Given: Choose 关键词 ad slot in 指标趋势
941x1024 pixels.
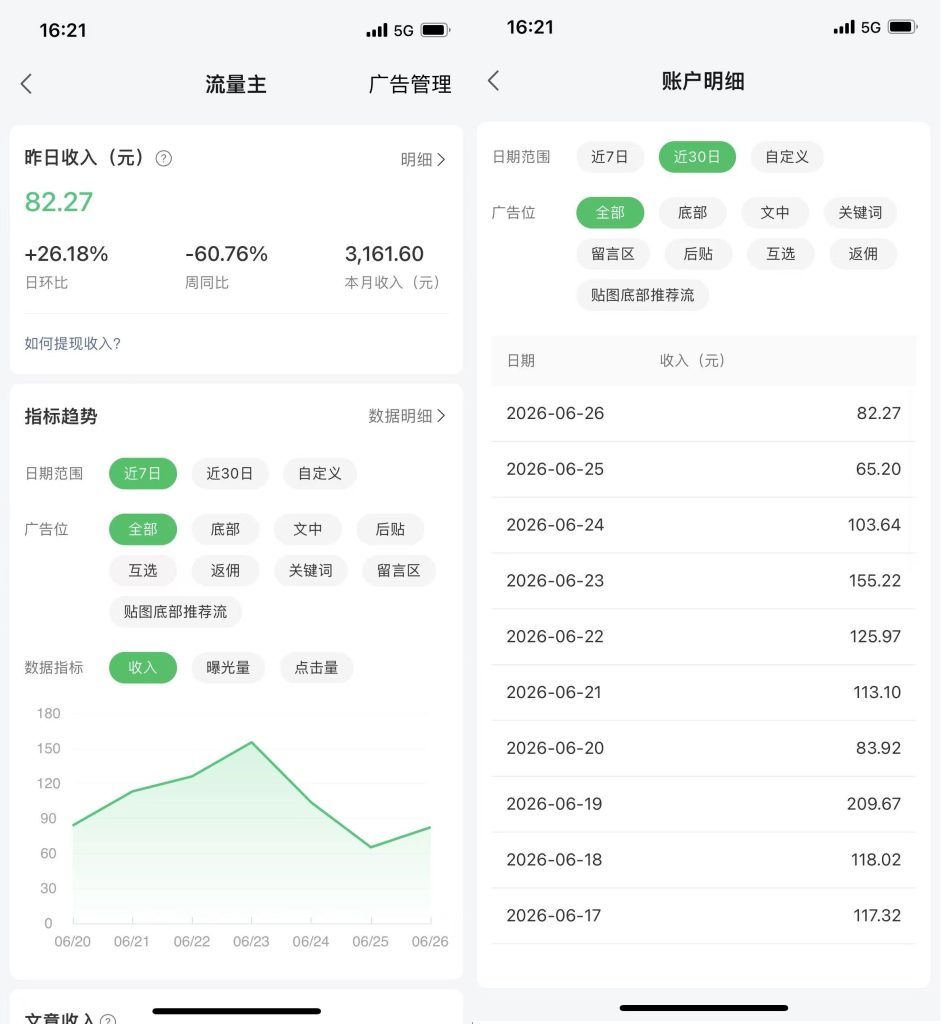Looking at the screenshot, I should 310,570.
